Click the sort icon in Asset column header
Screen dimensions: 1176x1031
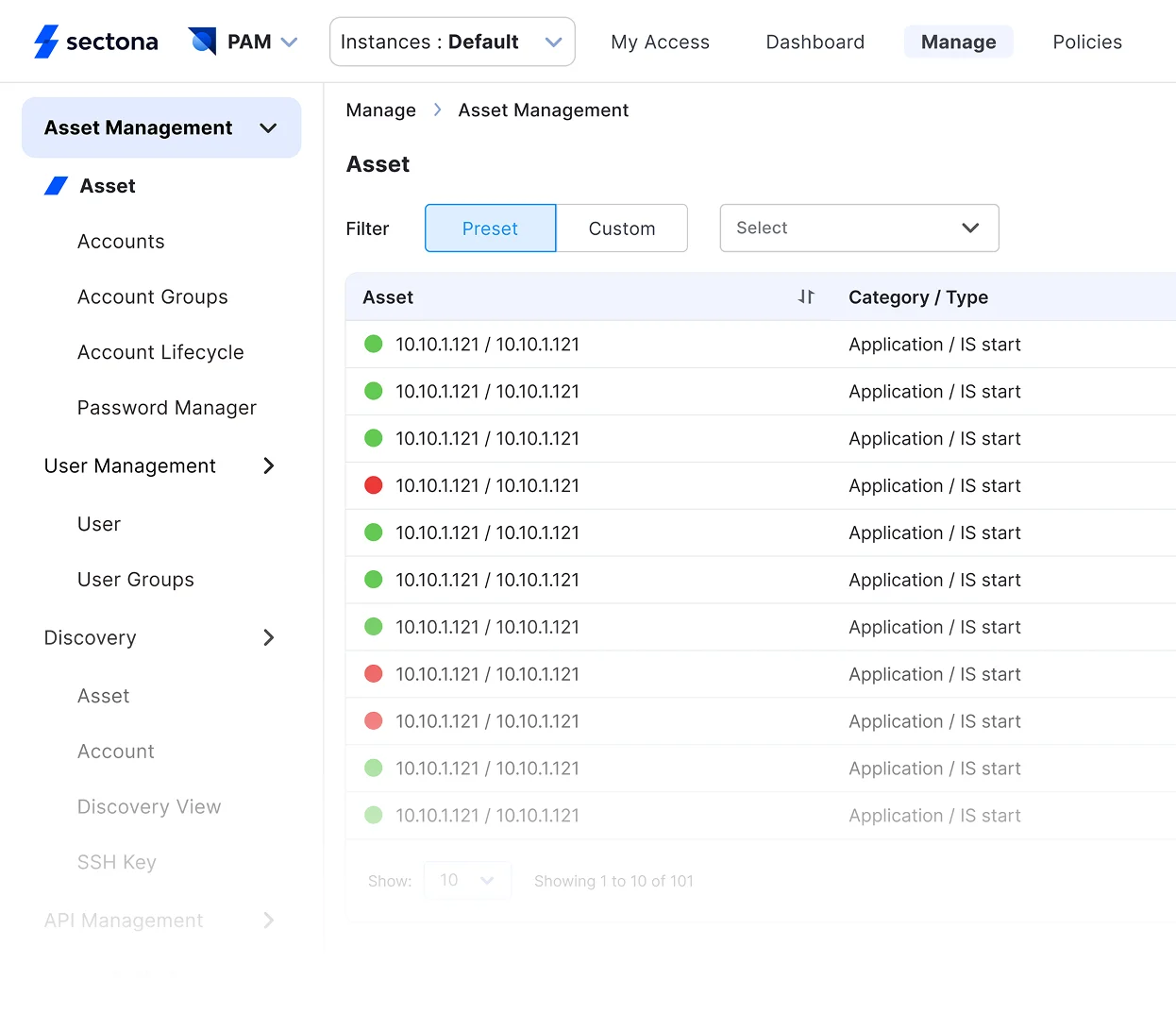tap(806, 296)
